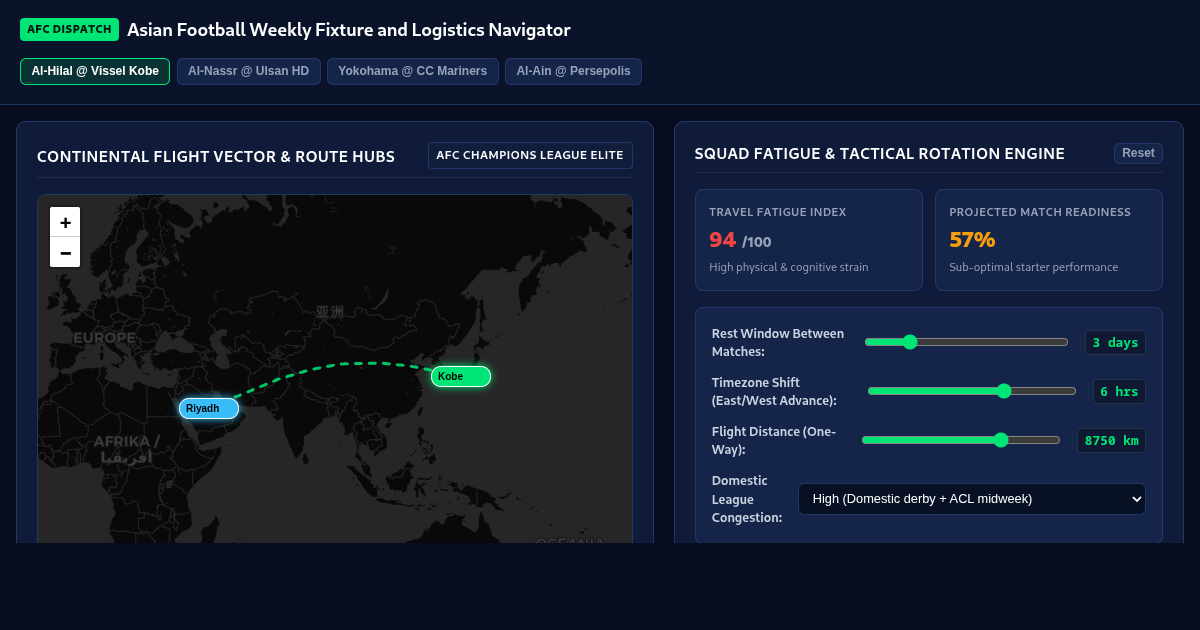Click the '8750 km' flight distance value
Viewport: 1200px width, 630px height.
[1111, 440]
